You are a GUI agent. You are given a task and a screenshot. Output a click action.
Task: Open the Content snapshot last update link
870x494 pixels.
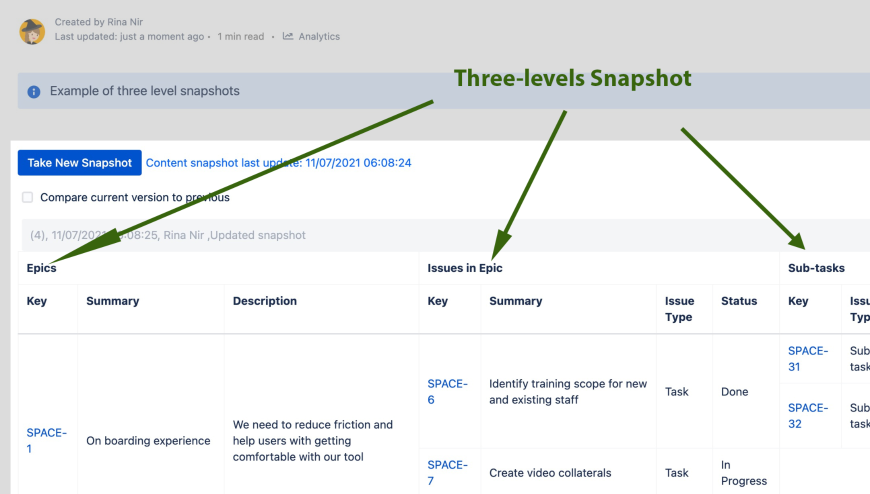pyautogui.click(x=279, y=163)
